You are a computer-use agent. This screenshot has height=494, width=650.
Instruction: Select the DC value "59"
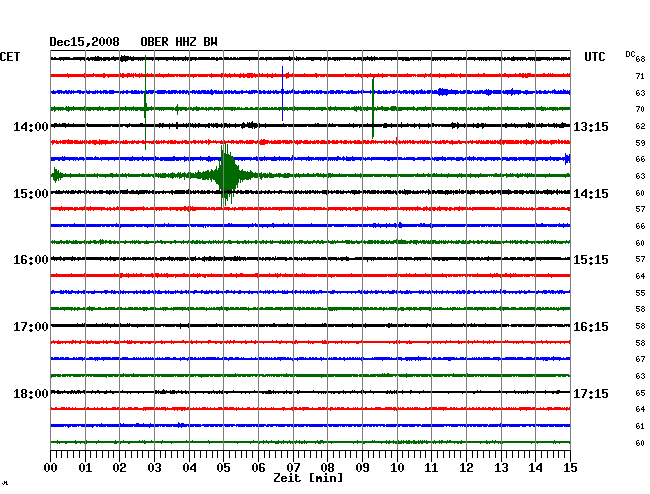pyautogui.click(x=640, y=143)
